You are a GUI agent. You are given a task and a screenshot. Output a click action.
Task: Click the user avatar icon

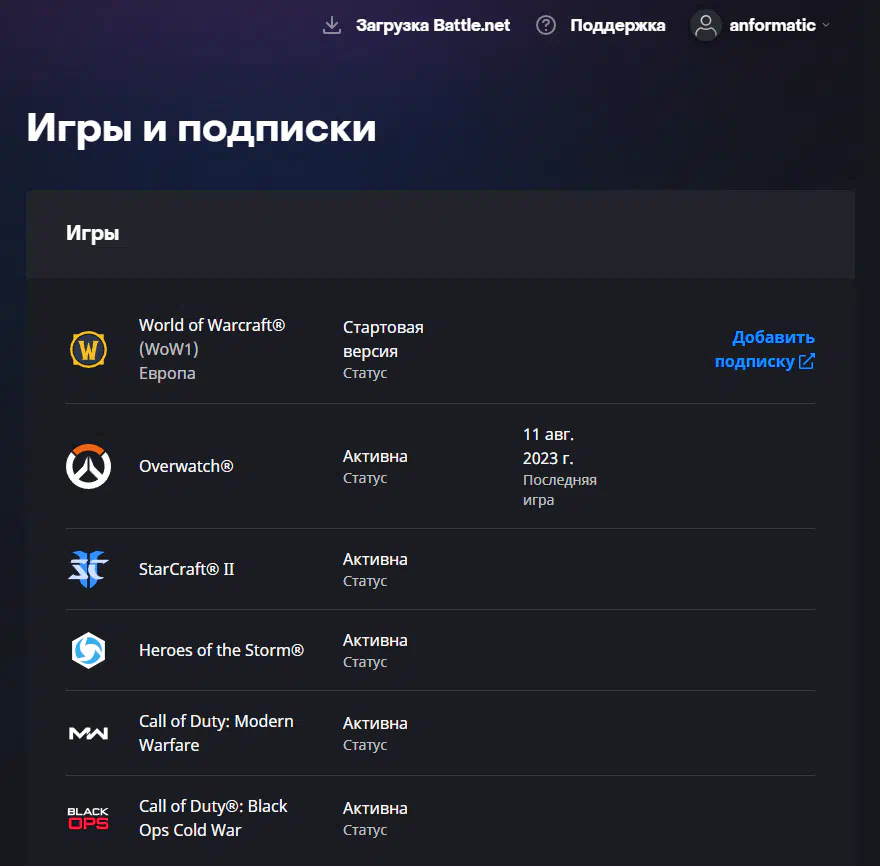[x=705, y=25]
